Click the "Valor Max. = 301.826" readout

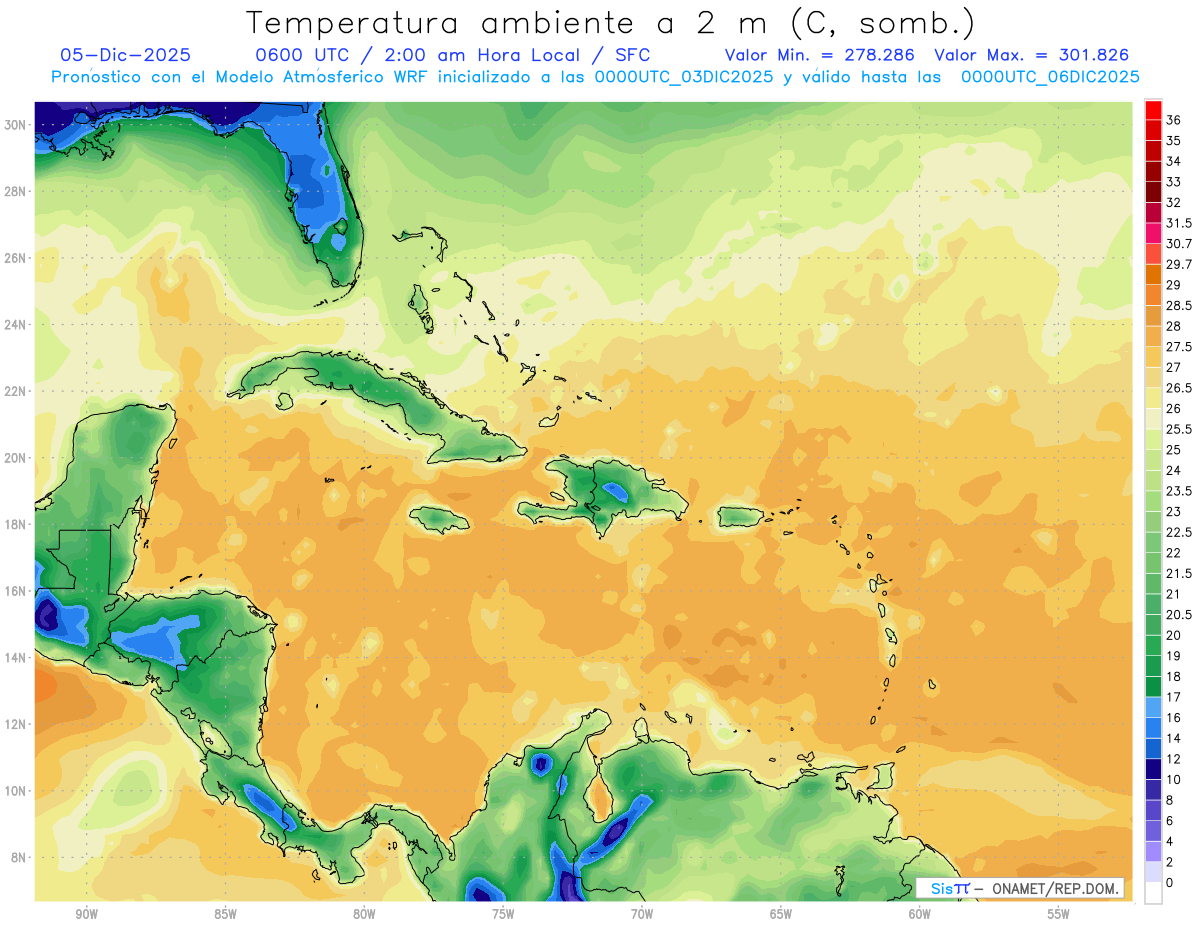(1032, 55)
